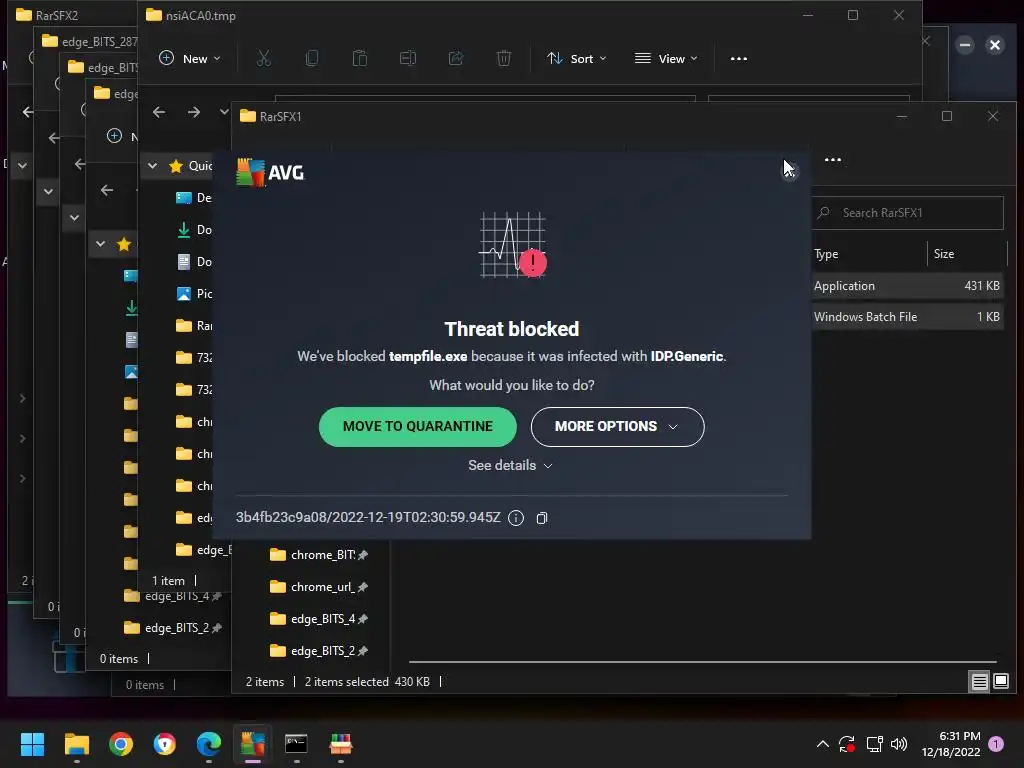1024x768 pixels.
Task: Click RarSFX1 horizontal scrollbar
Action: click(702, 662)
